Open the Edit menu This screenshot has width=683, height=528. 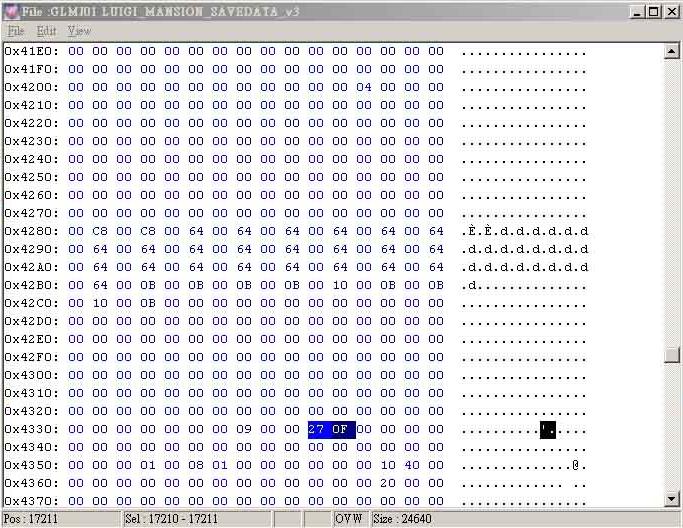pyautogui.click(x=46, y=31)
